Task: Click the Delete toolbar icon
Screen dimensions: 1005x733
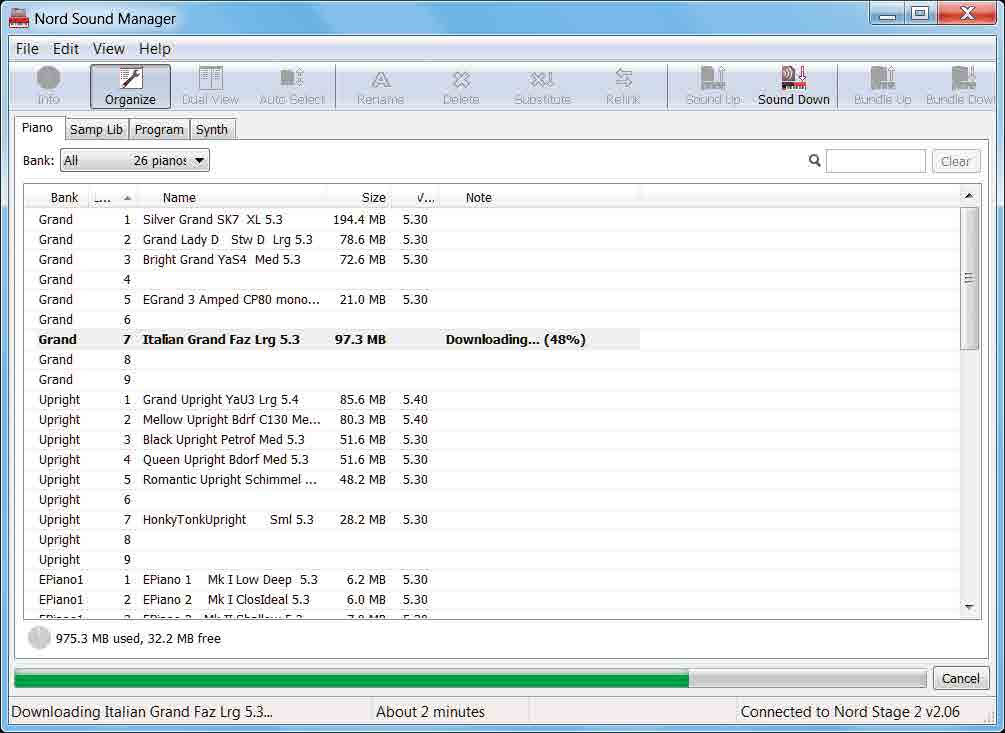Action: [461, 86]
